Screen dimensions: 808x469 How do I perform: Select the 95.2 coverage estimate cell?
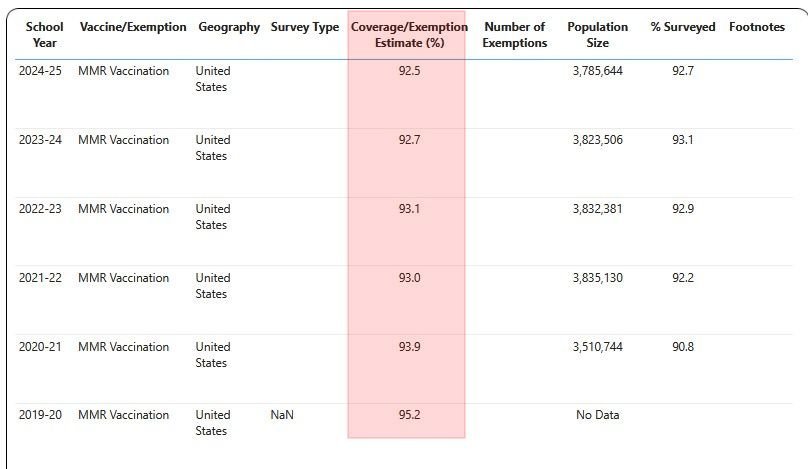(409, 415)
